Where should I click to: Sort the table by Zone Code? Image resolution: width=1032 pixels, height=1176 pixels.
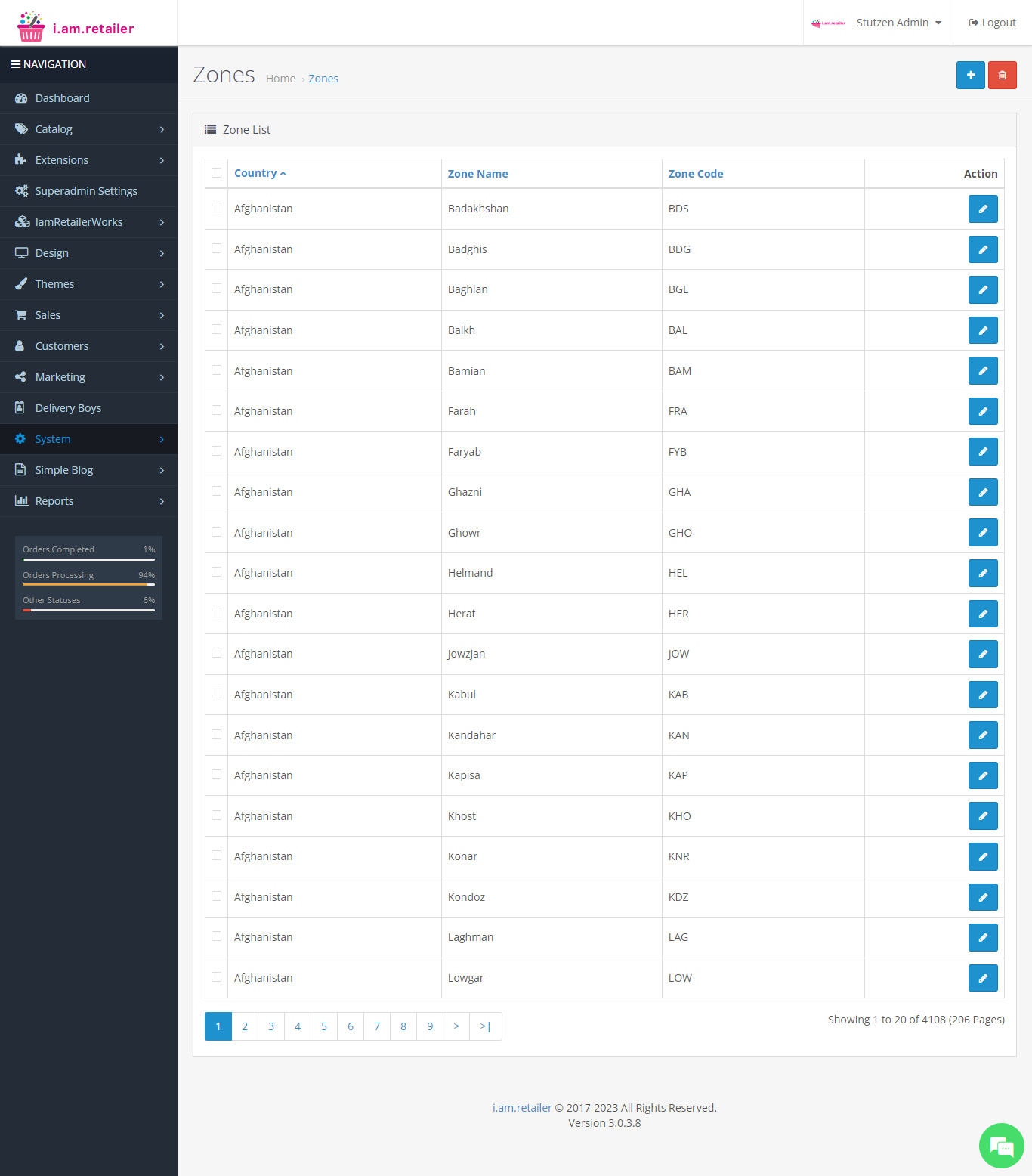pyautogui.click(x=696, y=174)
